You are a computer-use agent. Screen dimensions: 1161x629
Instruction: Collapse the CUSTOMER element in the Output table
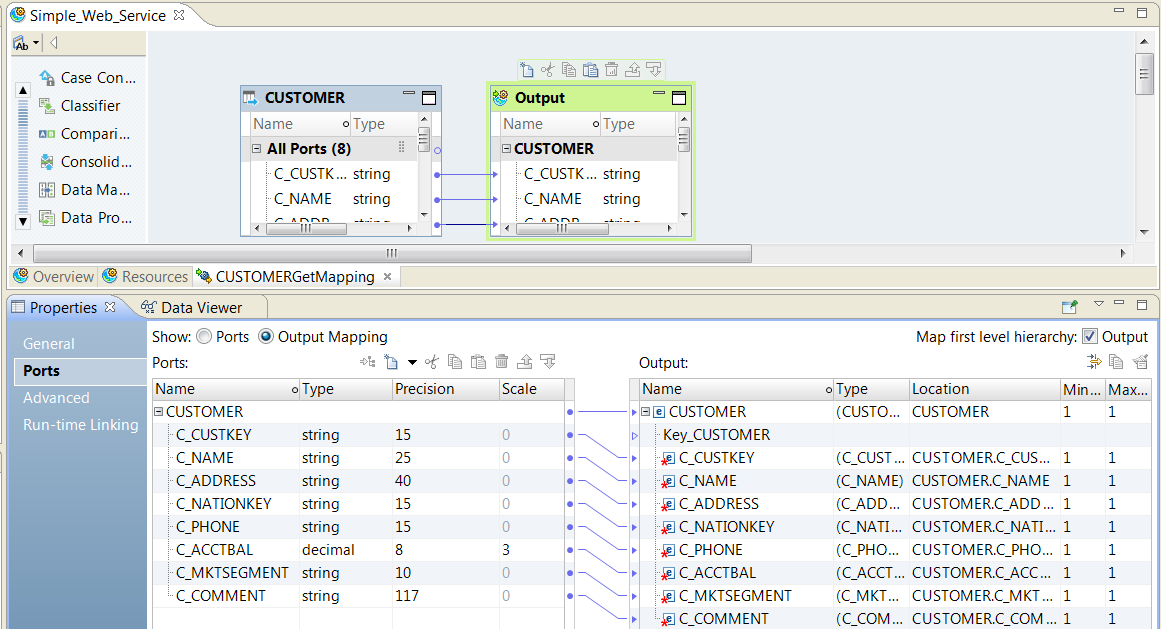click(x=645, y=411)
